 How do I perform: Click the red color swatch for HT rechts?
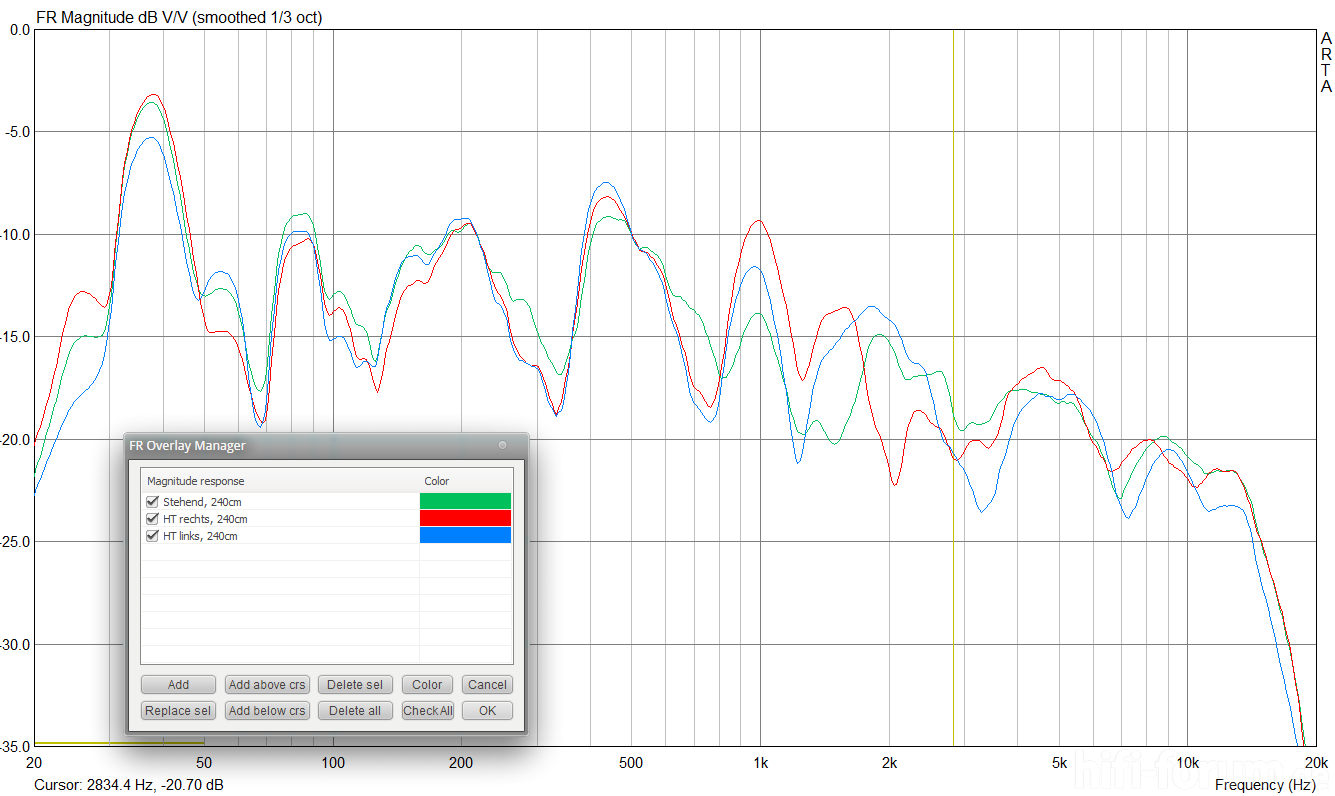pyautogui.click(x=465, y=518)
